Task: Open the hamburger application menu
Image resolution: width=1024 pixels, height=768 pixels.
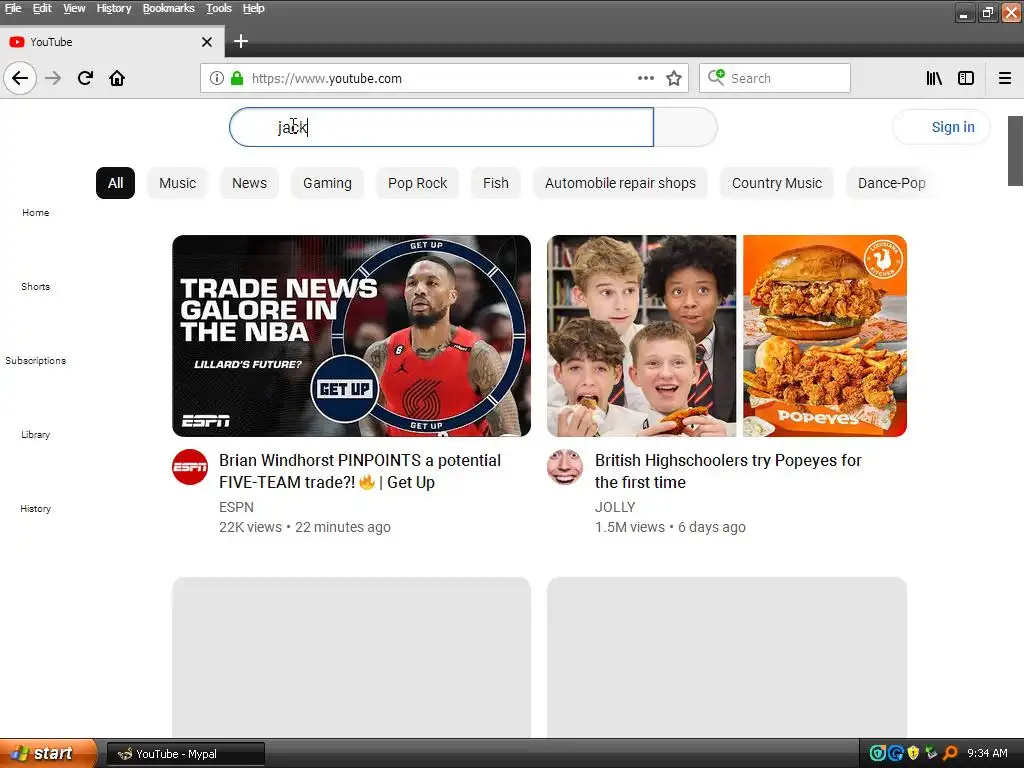Action: point(1004,78)
